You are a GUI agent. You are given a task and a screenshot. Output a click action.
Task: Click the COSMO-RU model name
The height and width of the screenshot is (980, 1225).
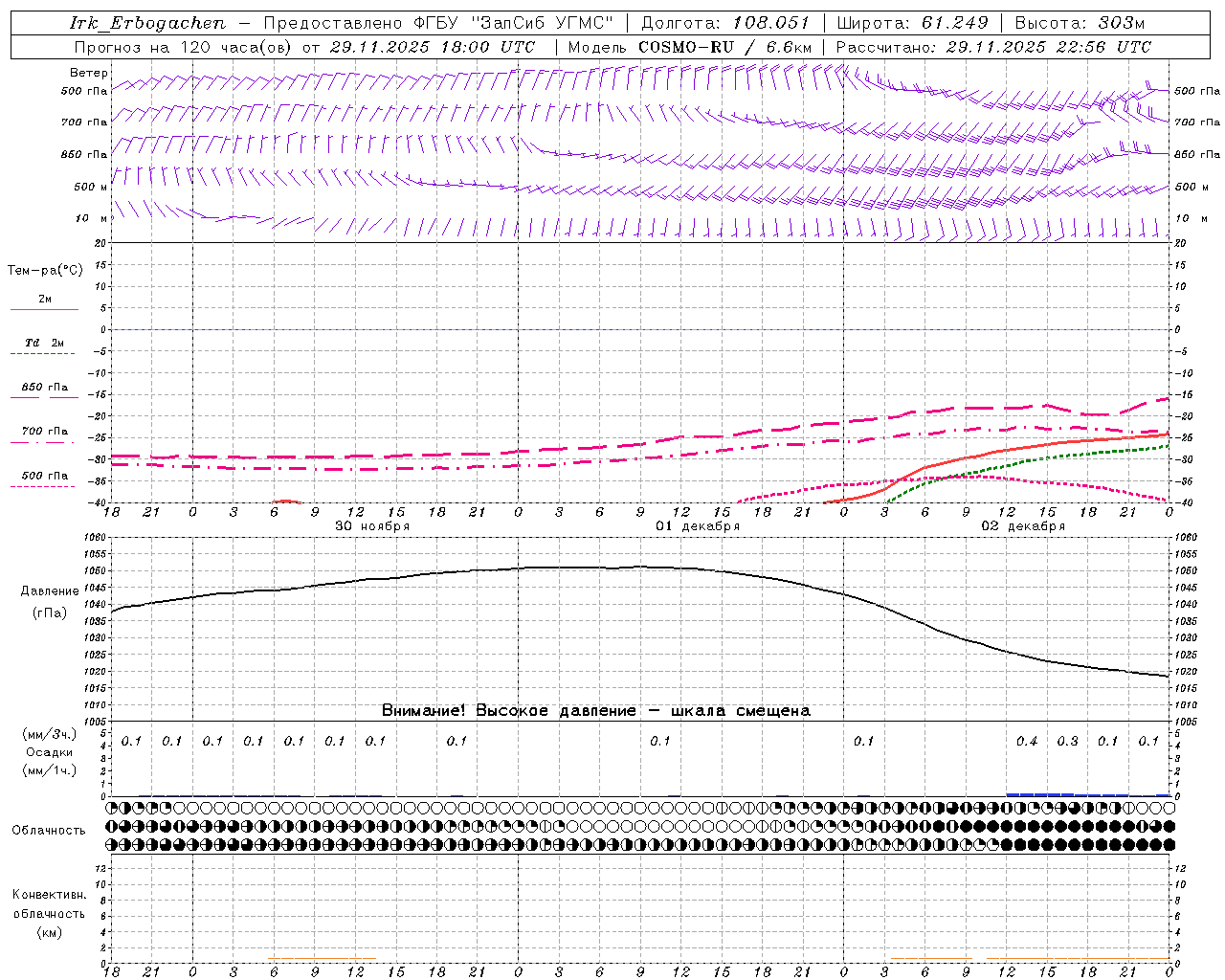pos(686,47)
